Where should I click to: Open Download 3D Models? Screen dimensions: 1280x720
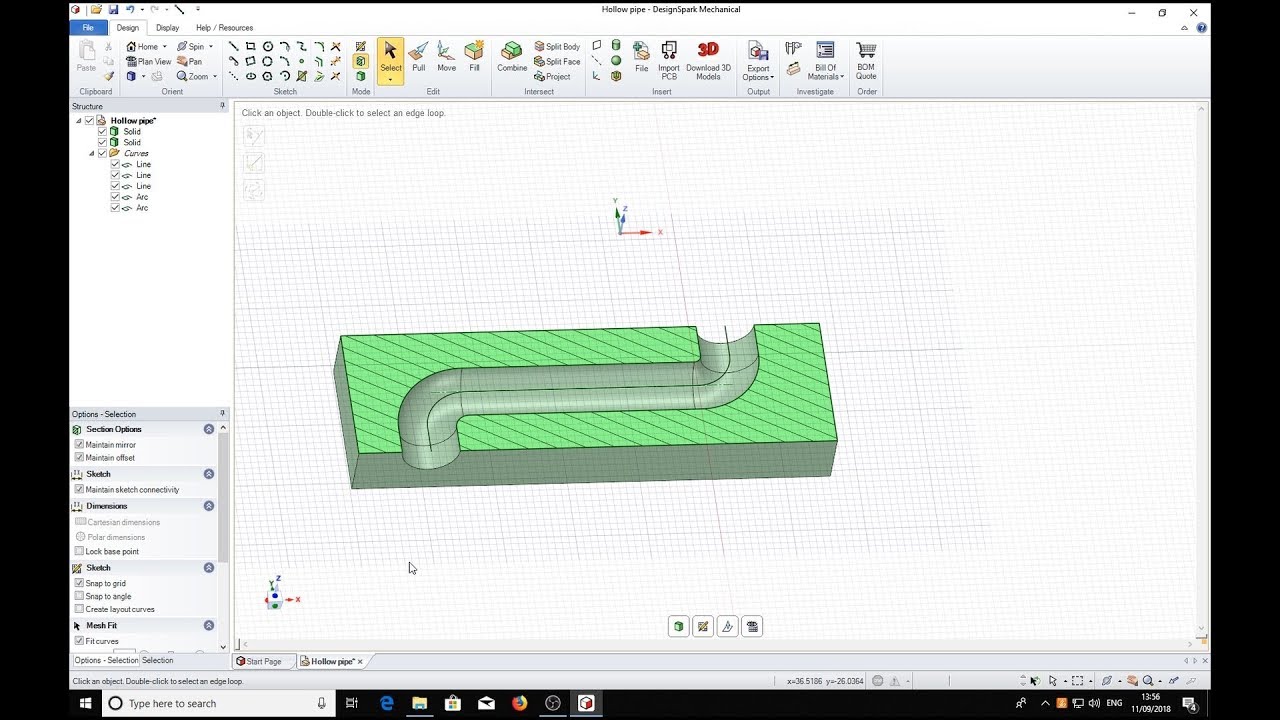[708, 60]
